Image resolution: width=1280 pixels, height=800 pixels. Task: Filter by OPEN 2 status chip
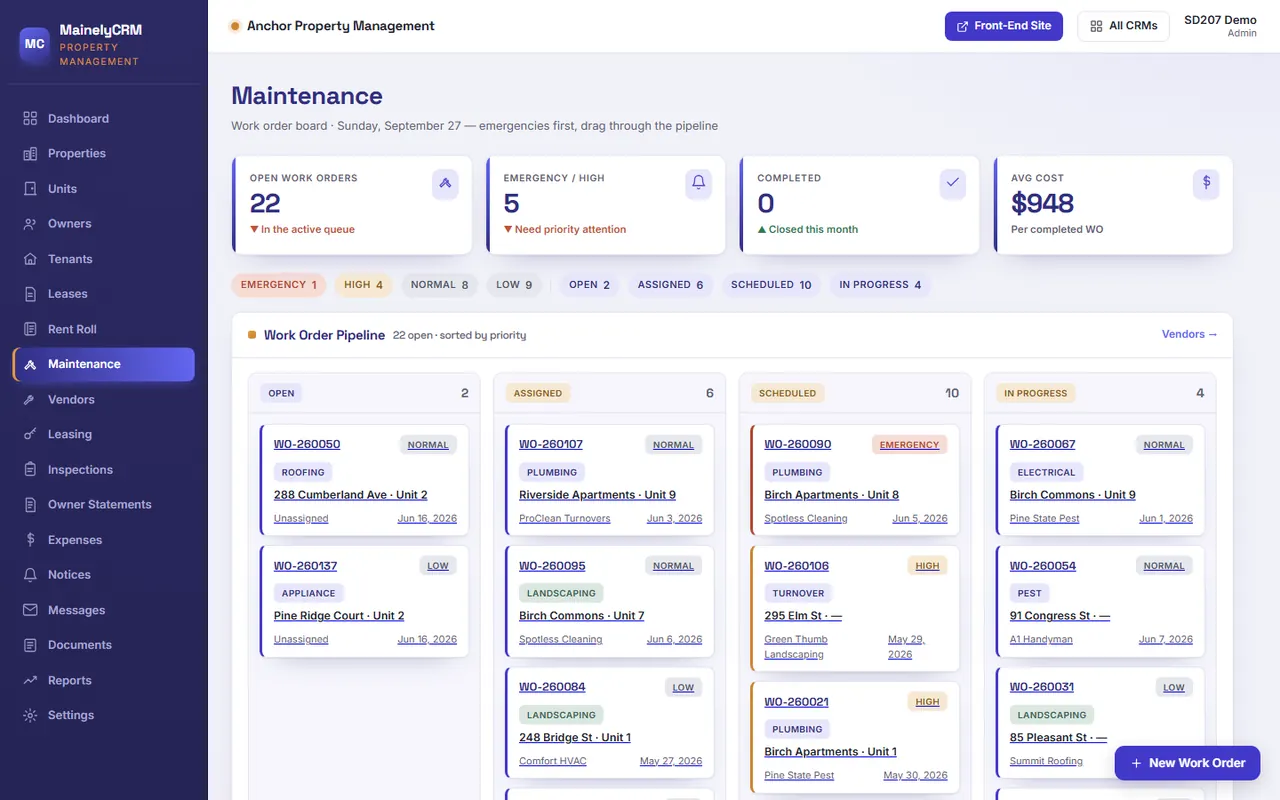[x=589, y=285]
